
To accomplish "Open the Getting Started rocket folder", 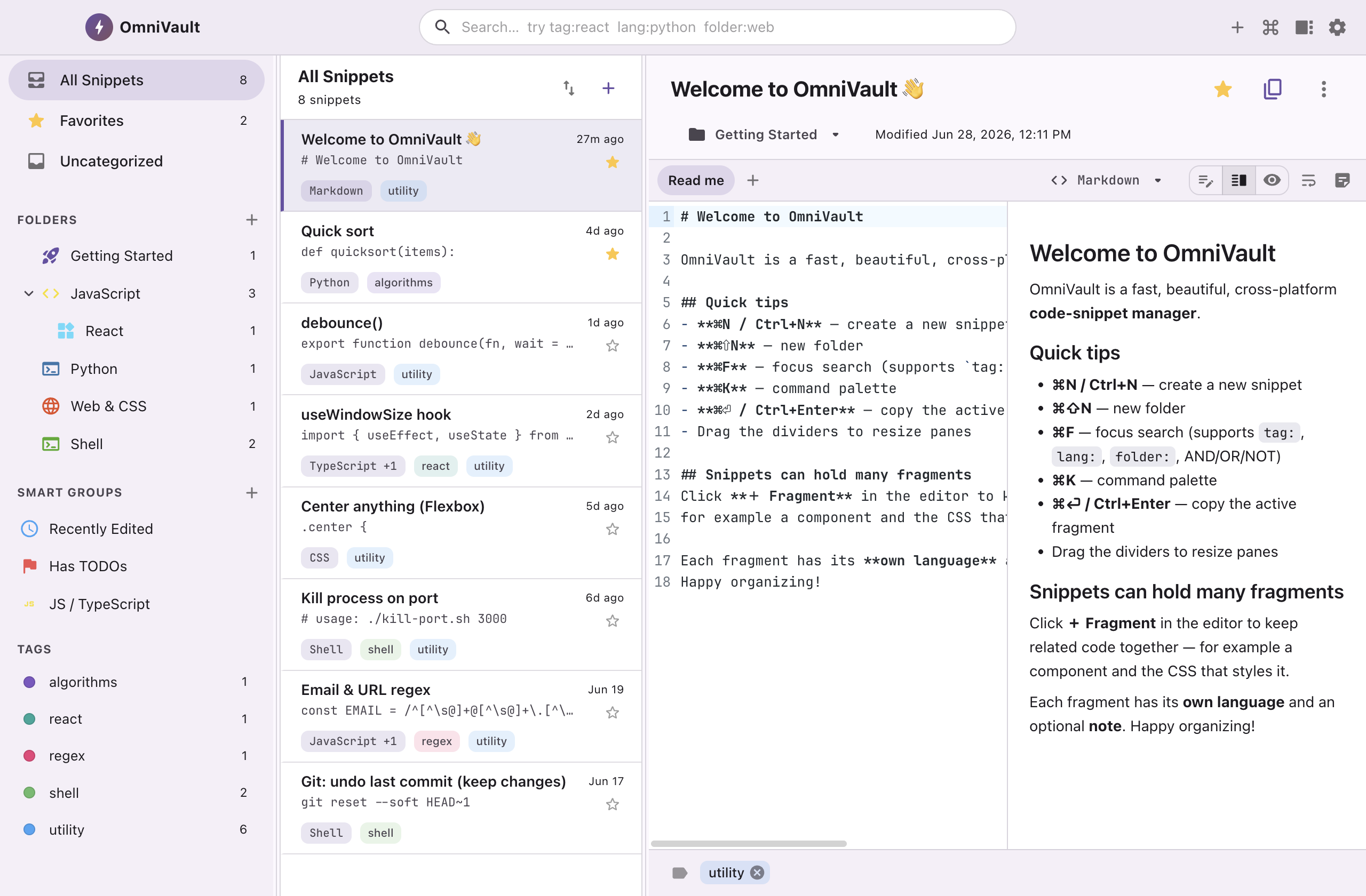I will point(137,255).
